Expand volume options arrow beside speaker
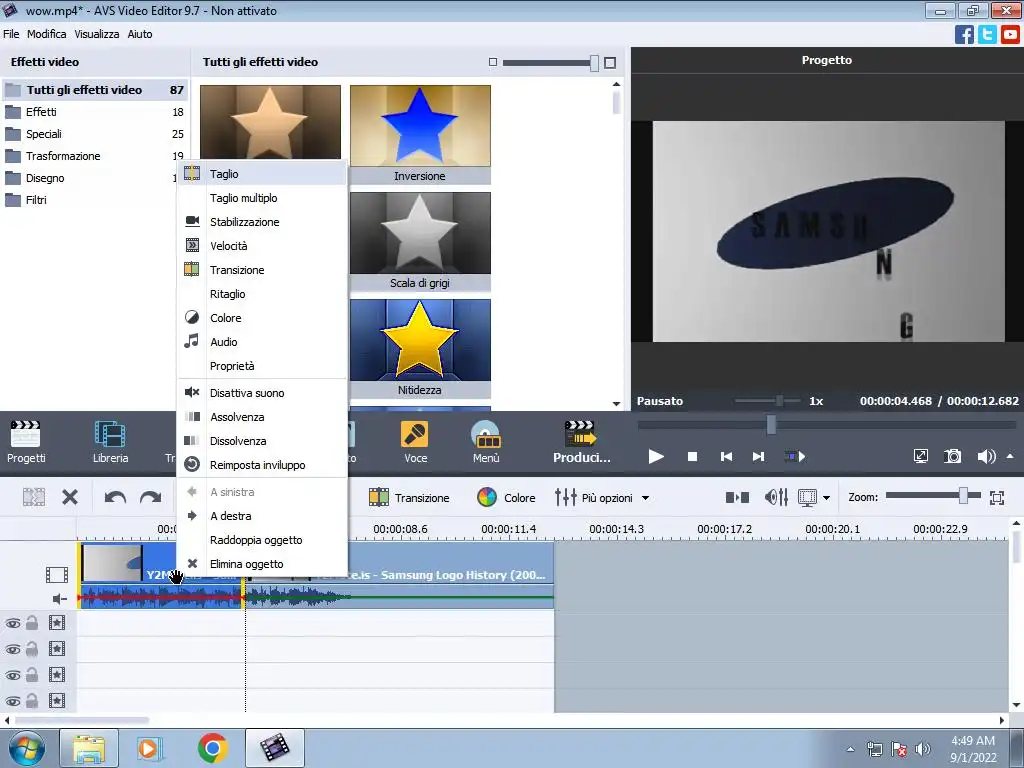The image size is (1024, 768). [x=1010, y=456]
